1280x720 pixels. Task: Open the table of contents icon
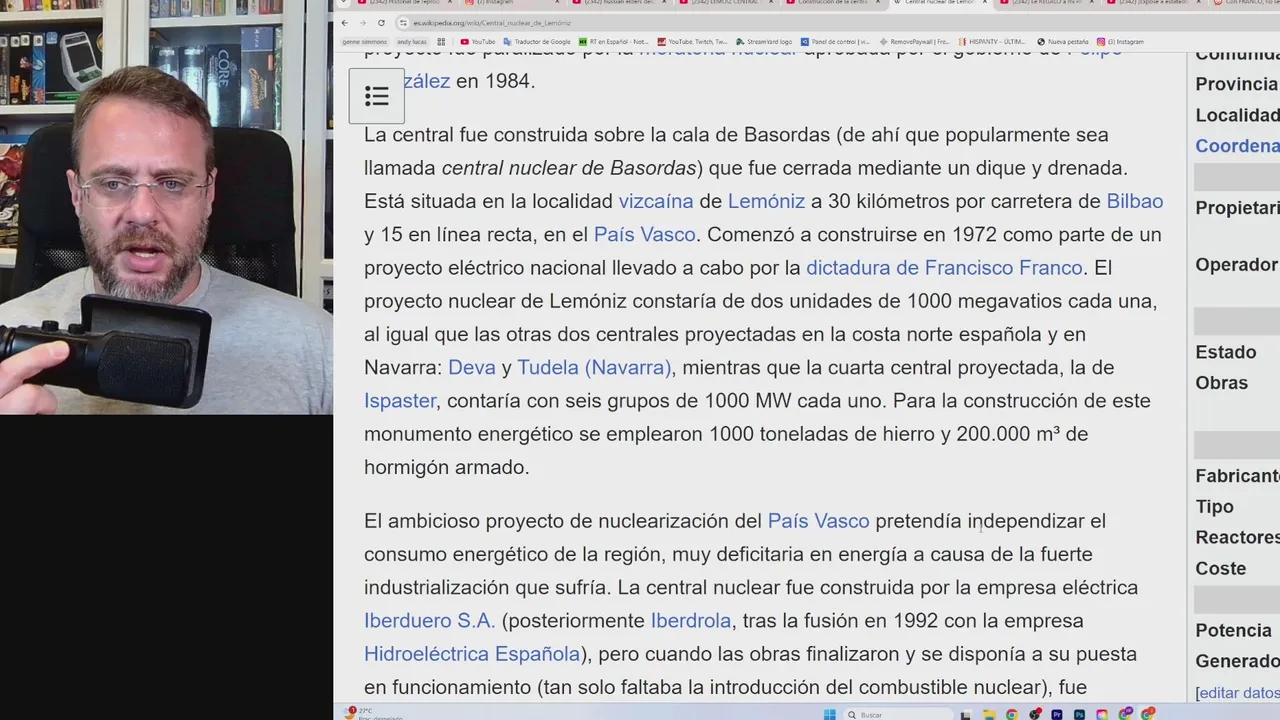point(376,97)
